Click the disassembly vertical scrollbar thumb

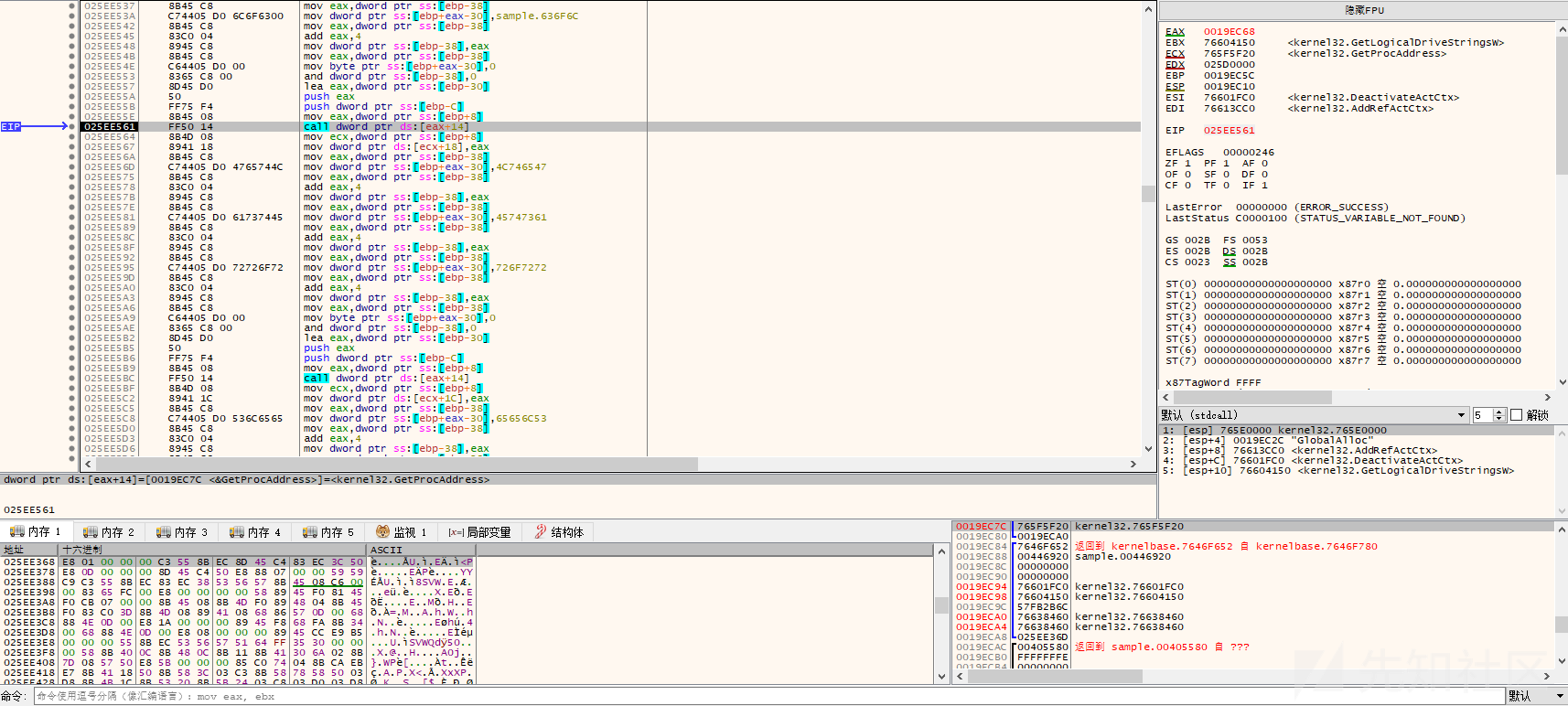1148,194
